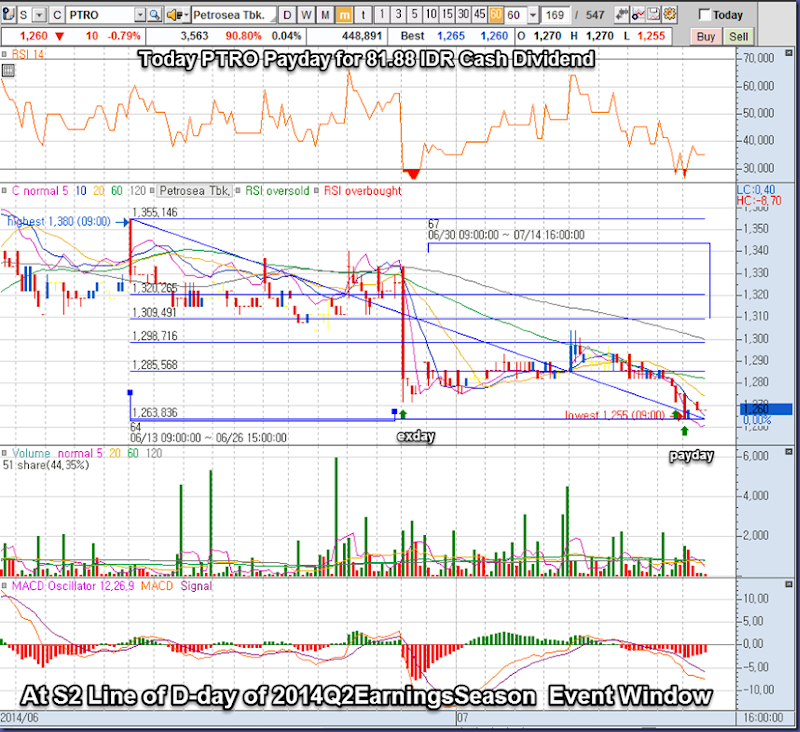Image resolution: width=800 pixels, height=732 pixels.
Task: Click the 1,298,716 level label
Action: pos(155,336)
